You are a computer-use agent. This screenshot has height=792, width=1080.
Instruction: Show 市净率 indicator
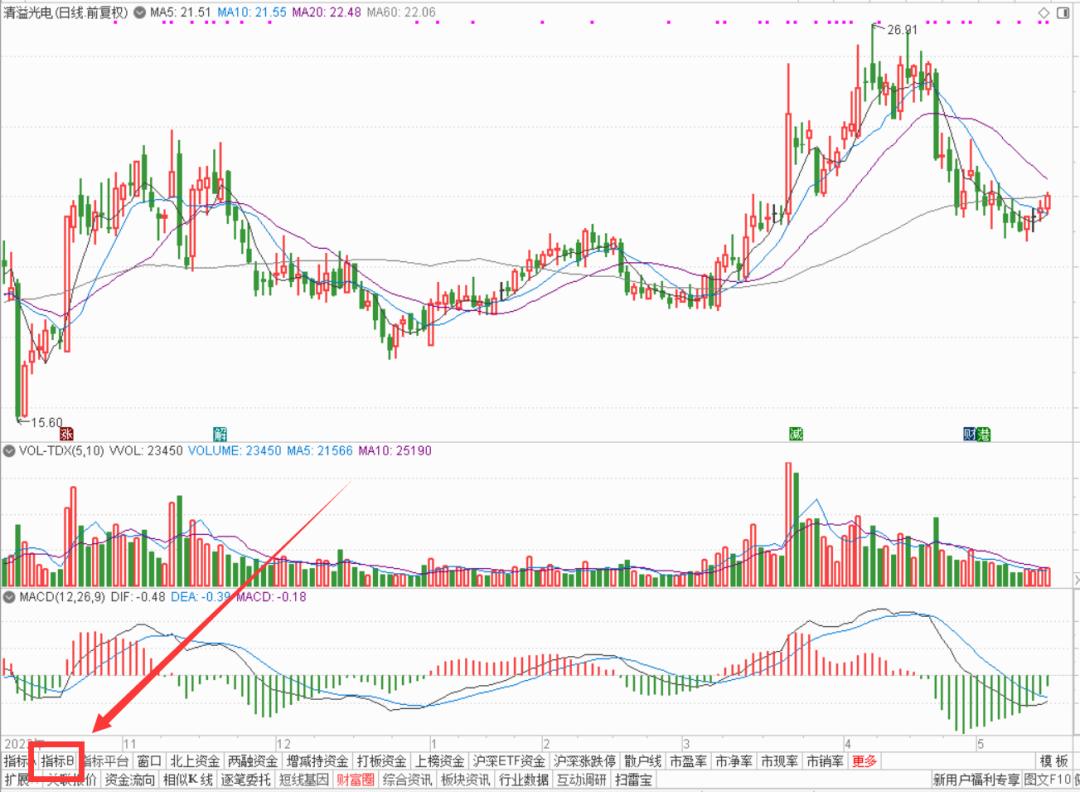(x=734, y=761)
